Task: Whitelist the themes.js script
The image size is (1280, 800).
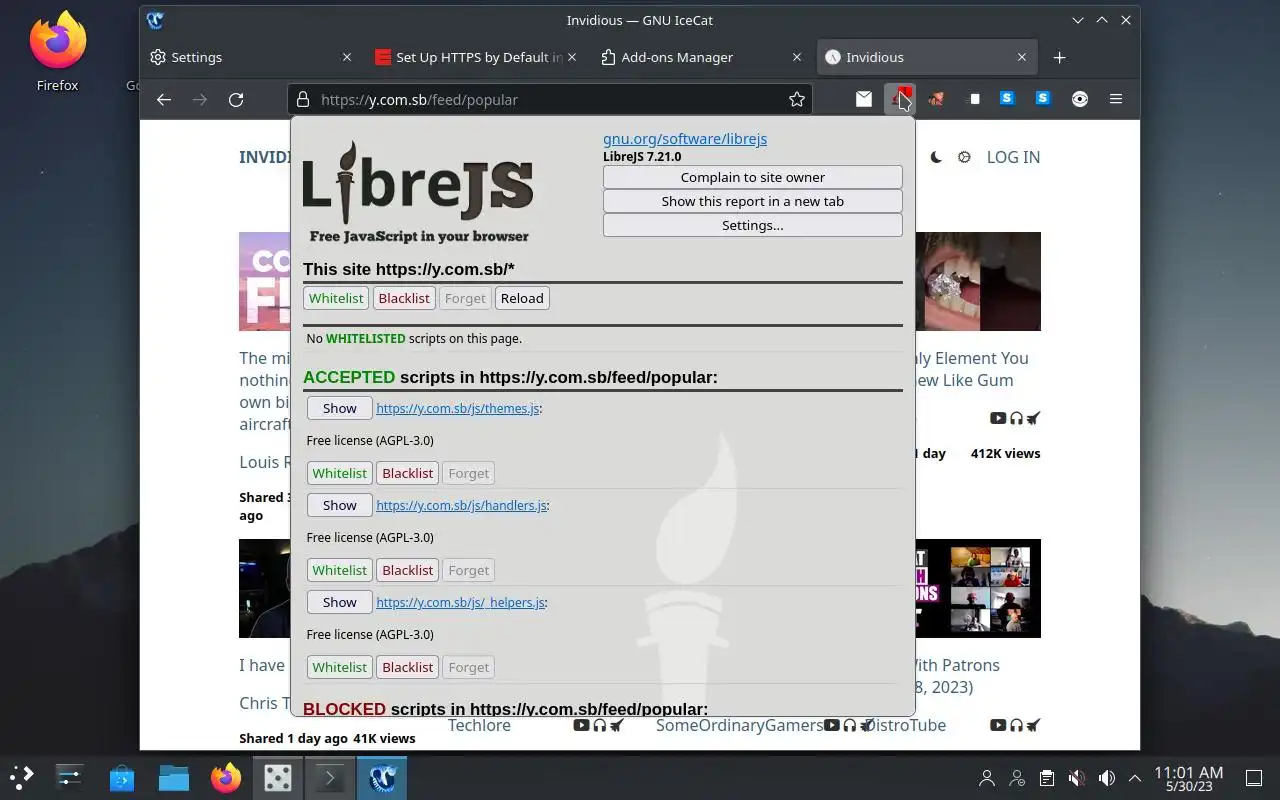Action: [340, 473]
